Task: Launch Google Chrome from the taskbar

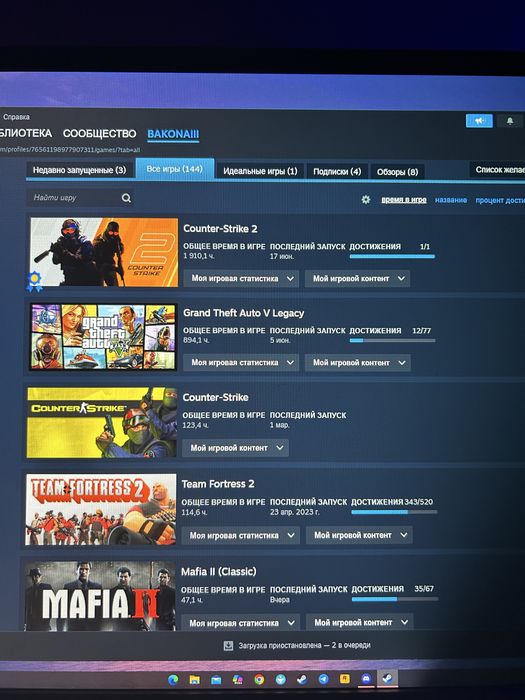Action: pyautogui.click(x=259, y=679)
